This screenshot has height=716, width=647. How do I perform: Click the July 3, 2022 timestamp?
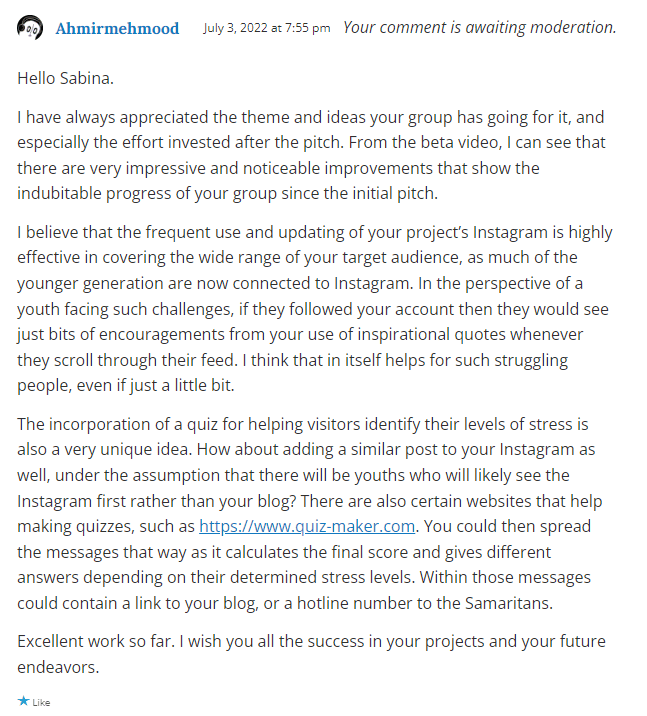[x=267, y=28]
